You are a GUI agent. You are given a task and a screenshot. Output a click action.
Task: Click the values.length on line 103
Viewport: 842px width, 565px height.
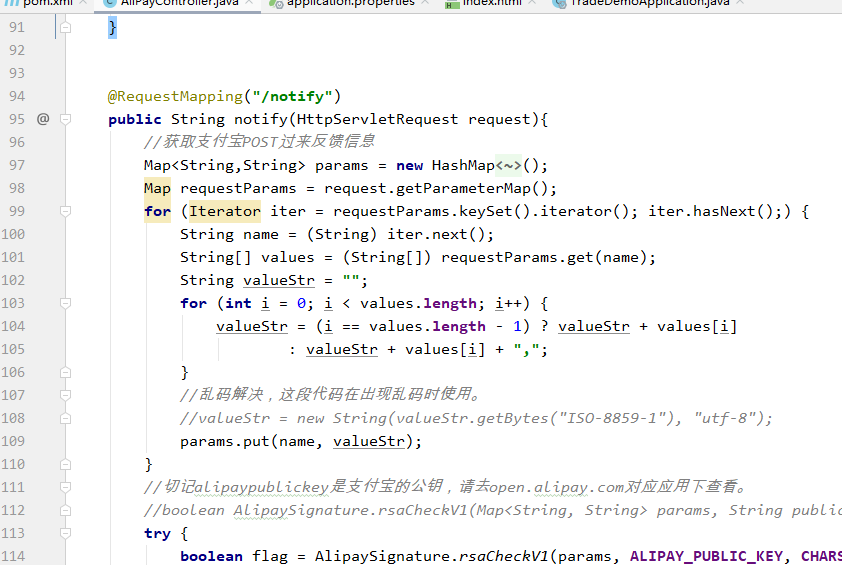click(x=418, y=304)
